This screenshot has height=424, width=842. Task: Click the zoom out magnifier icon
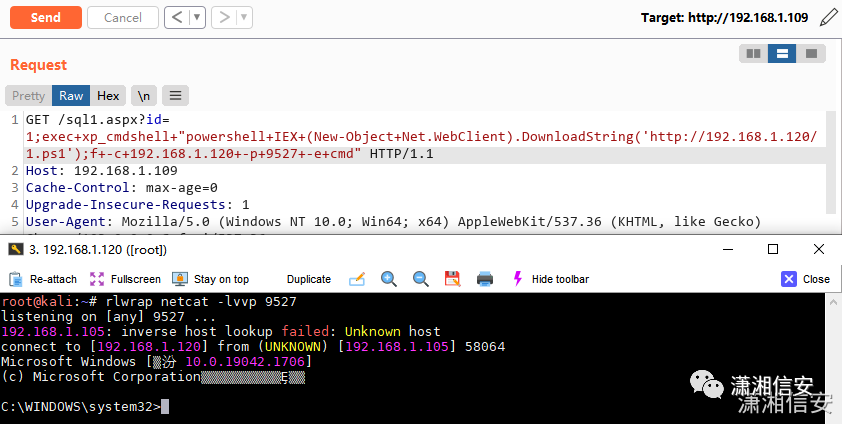click(420, 279)
